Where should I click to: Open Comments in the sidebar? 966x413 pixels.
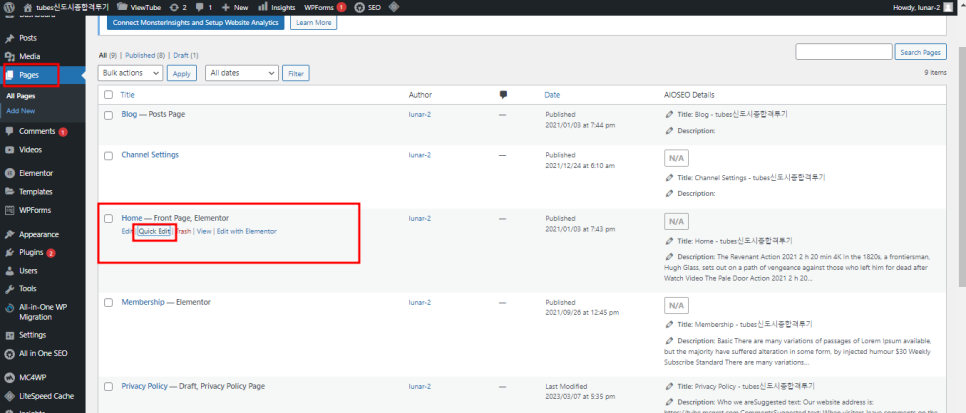pos(37,131)
